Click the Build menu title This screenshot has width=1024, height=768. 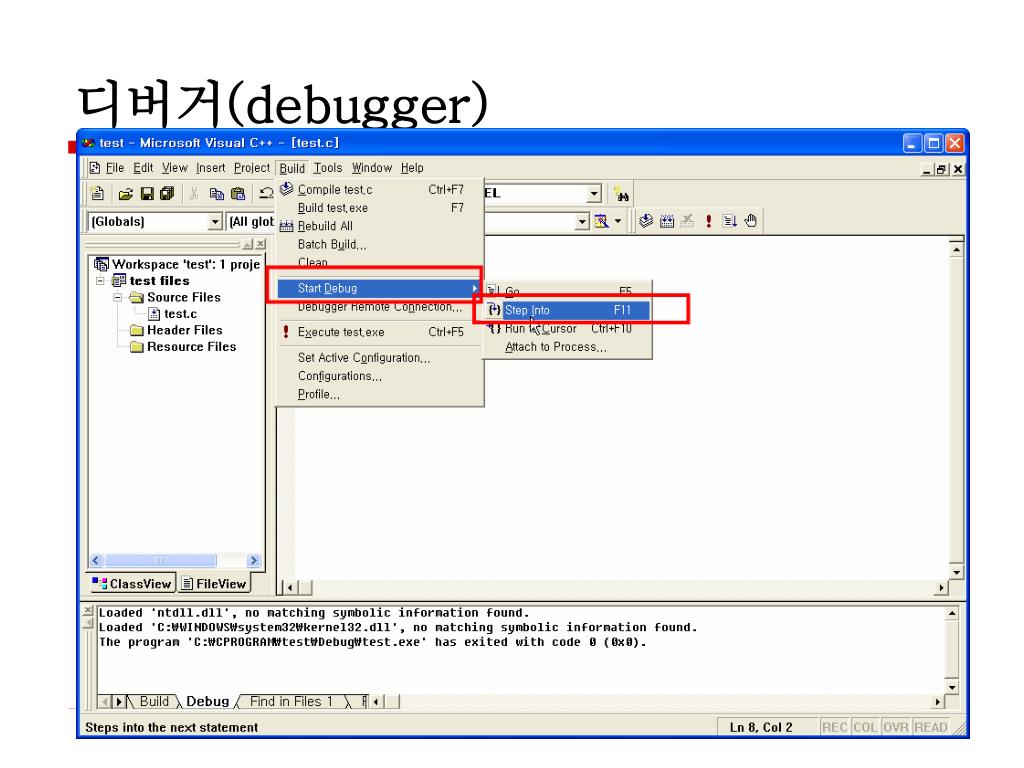292,168
